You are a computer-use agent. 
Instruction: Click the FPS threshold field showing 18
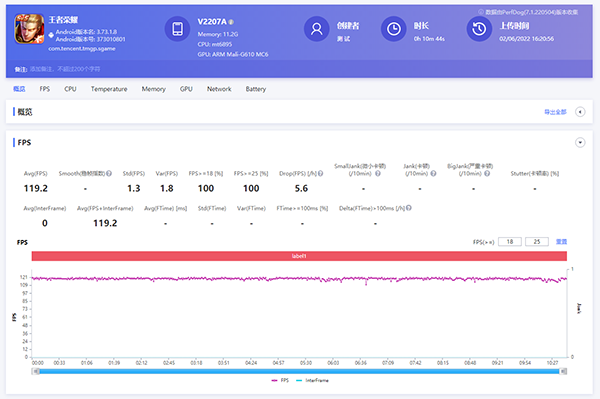[x=510, y=242]
